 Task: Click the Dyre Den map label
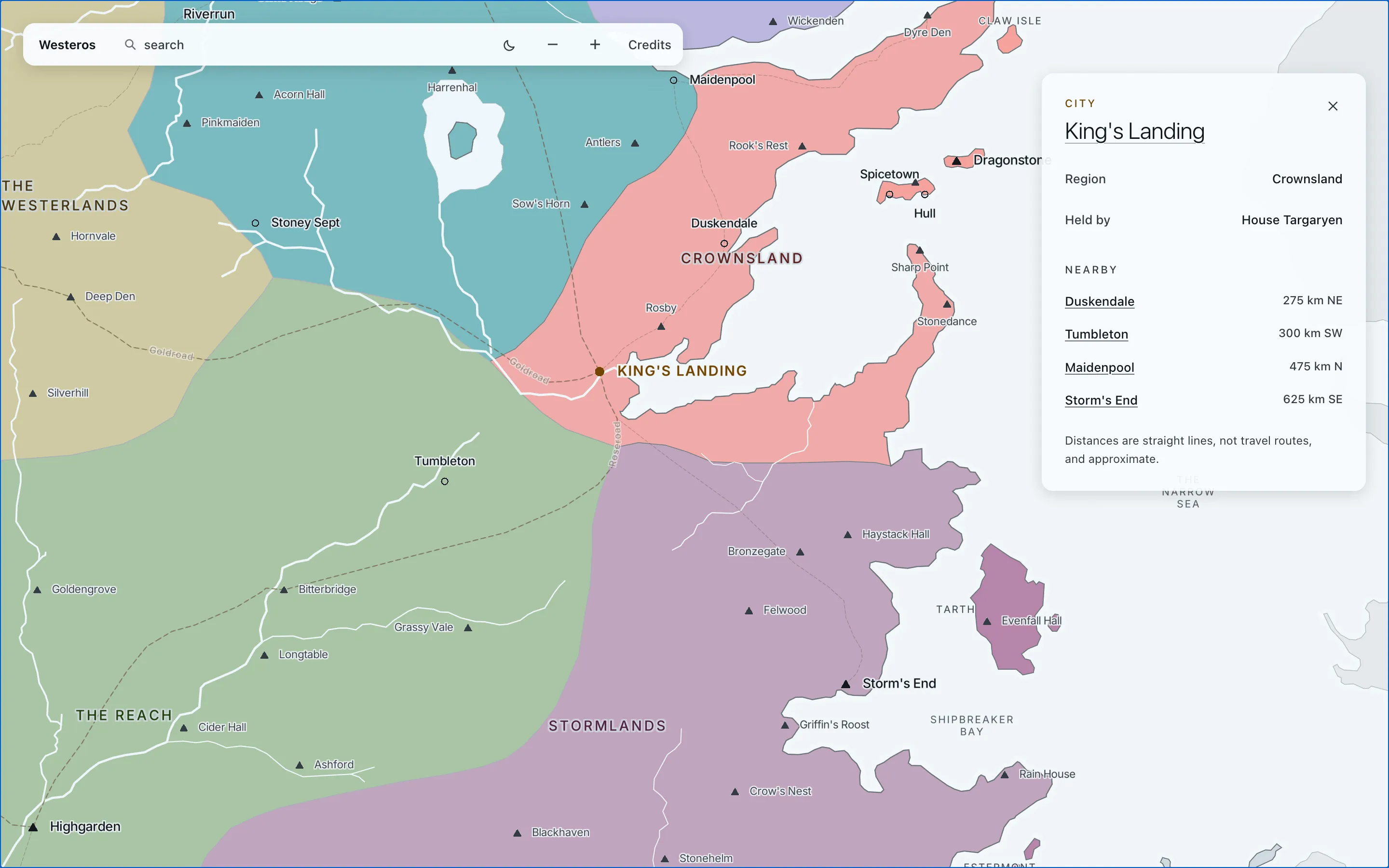tap(927, 32)
